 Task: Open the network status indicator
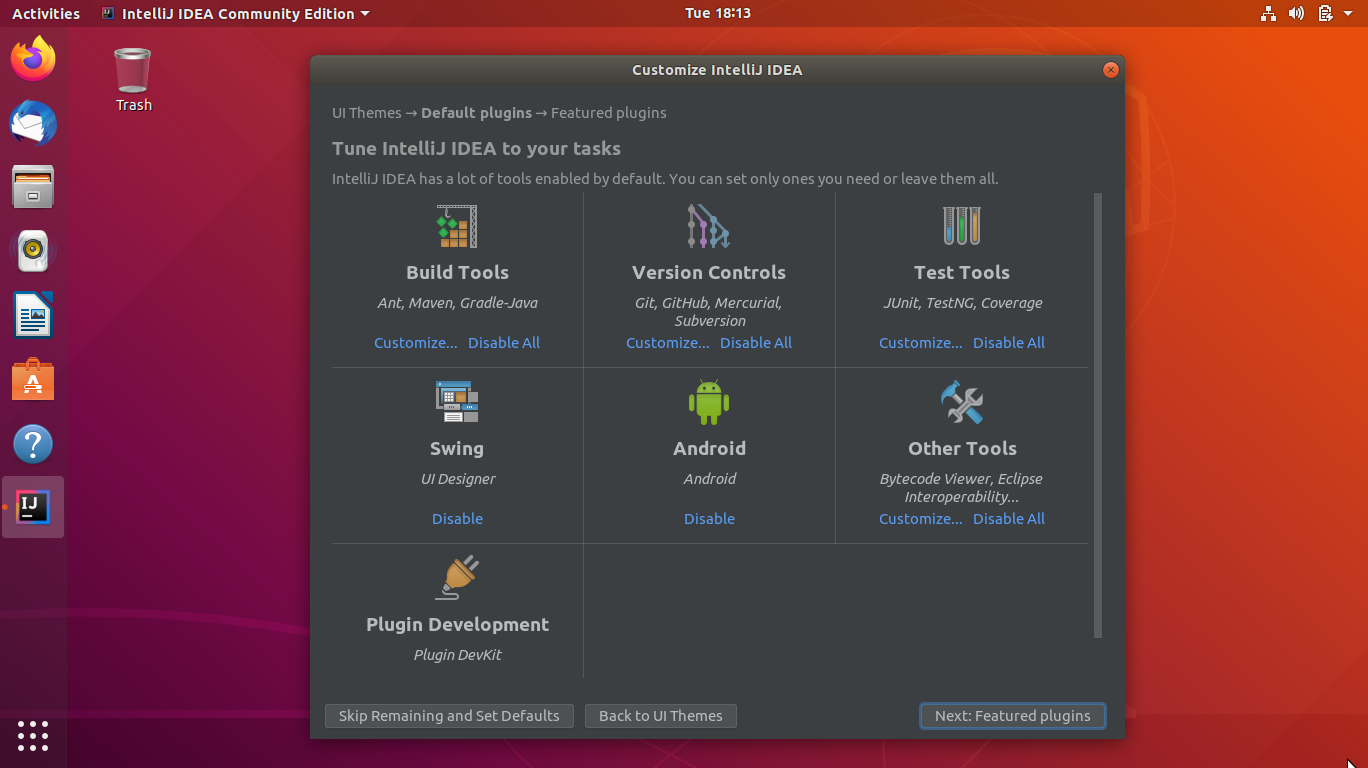1268,13
